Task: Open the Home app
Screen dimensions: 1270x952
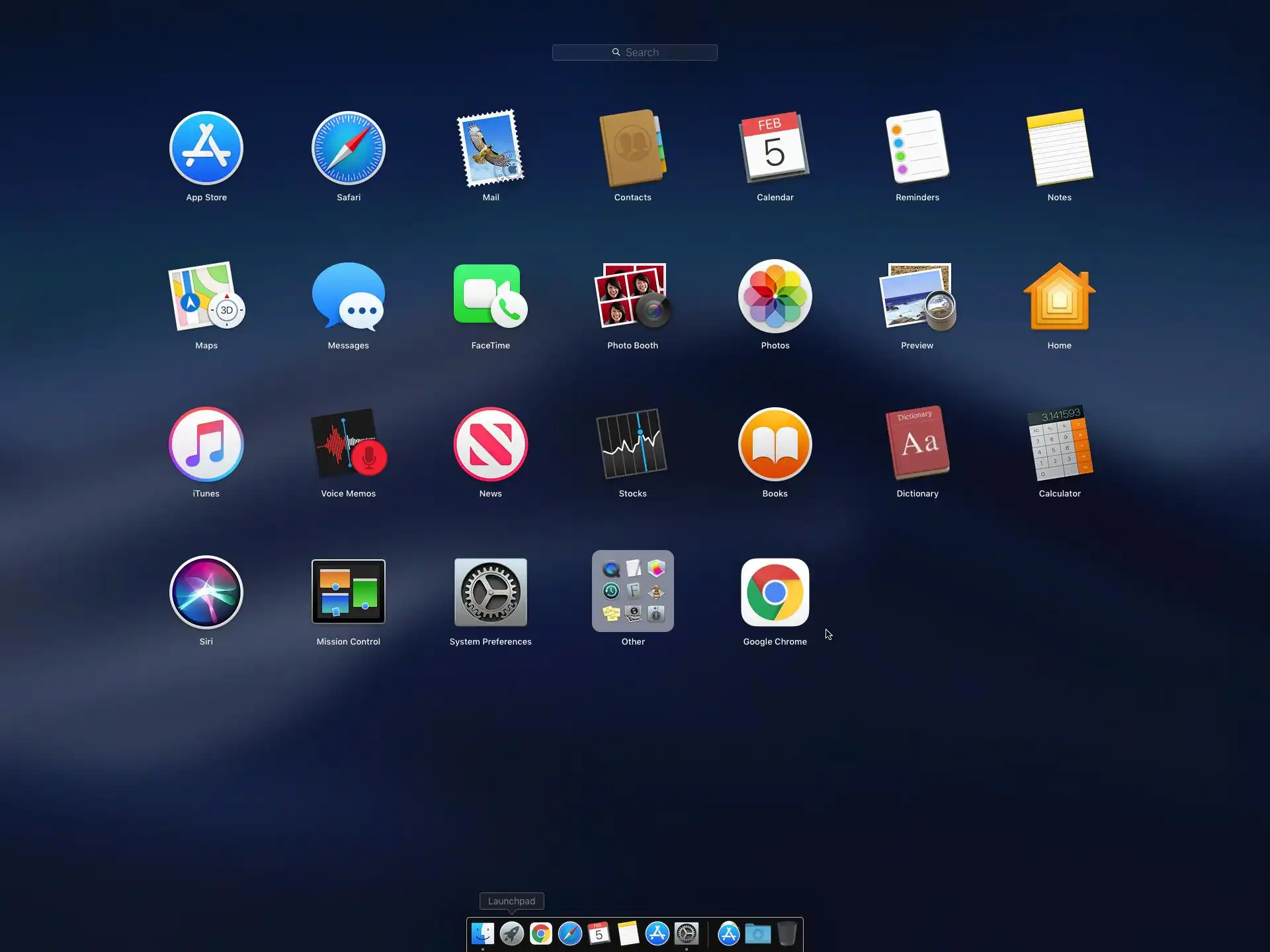Action: 1059,296
